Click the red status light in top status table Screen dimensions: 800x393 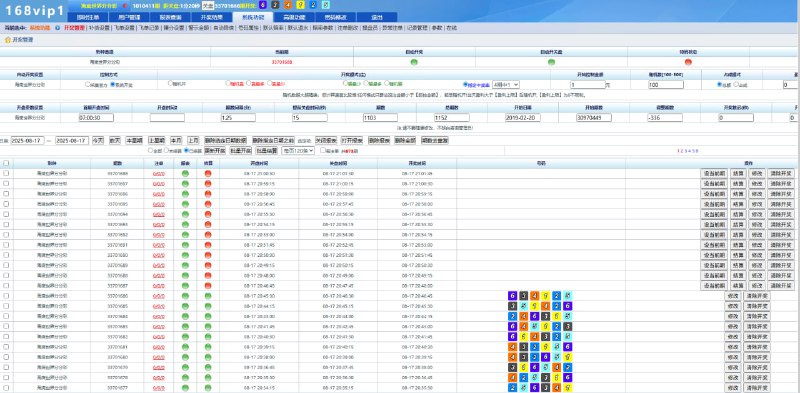tap(688, 62)
